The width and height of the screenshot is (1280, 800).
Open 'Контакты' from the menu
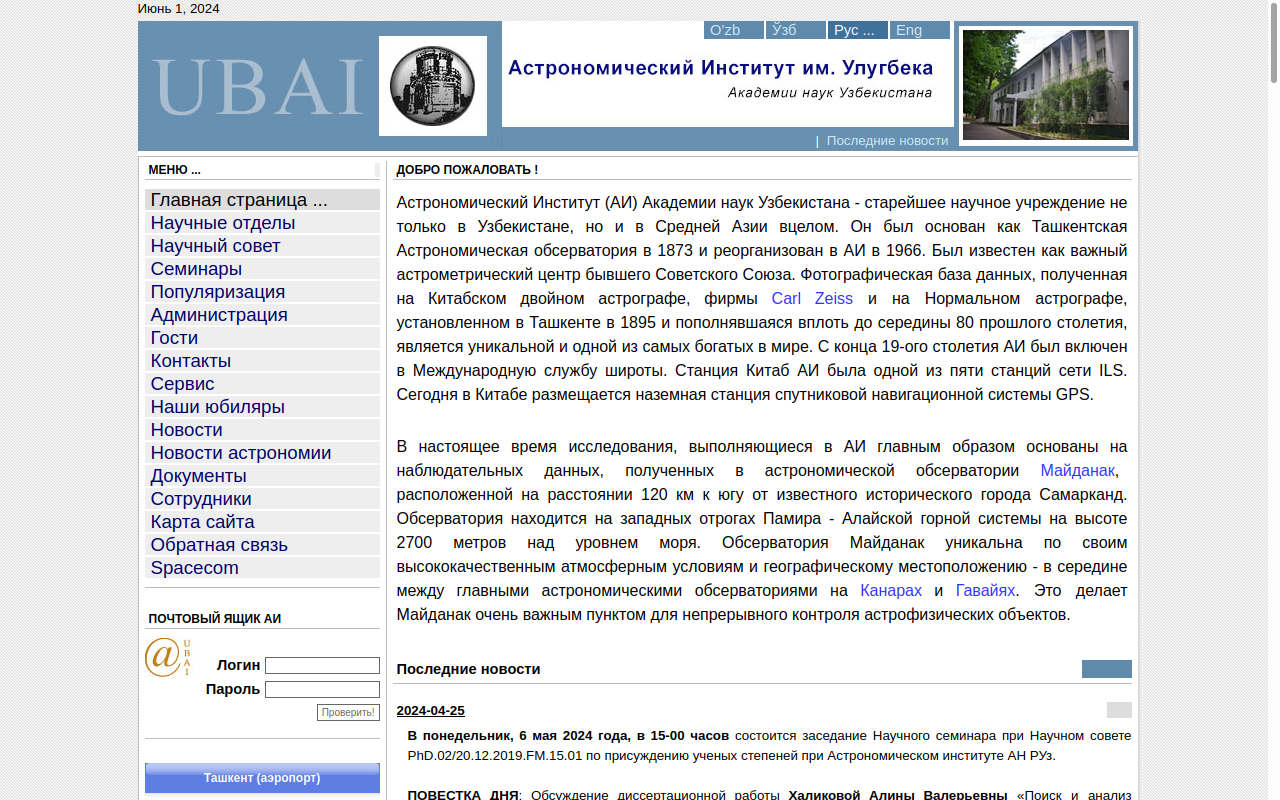pos(262,361)
